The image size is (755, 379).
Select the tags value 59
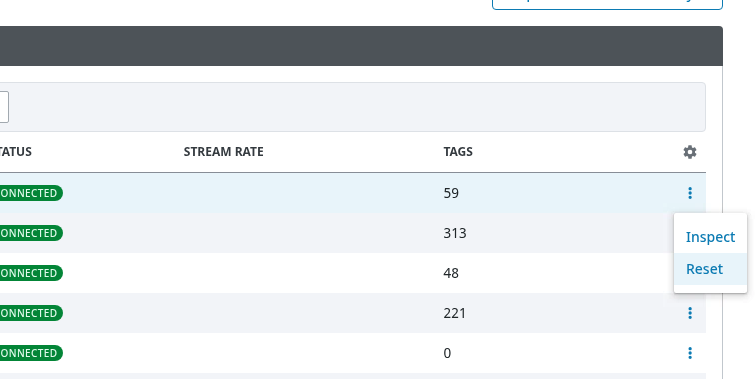[x=451, y=193]
